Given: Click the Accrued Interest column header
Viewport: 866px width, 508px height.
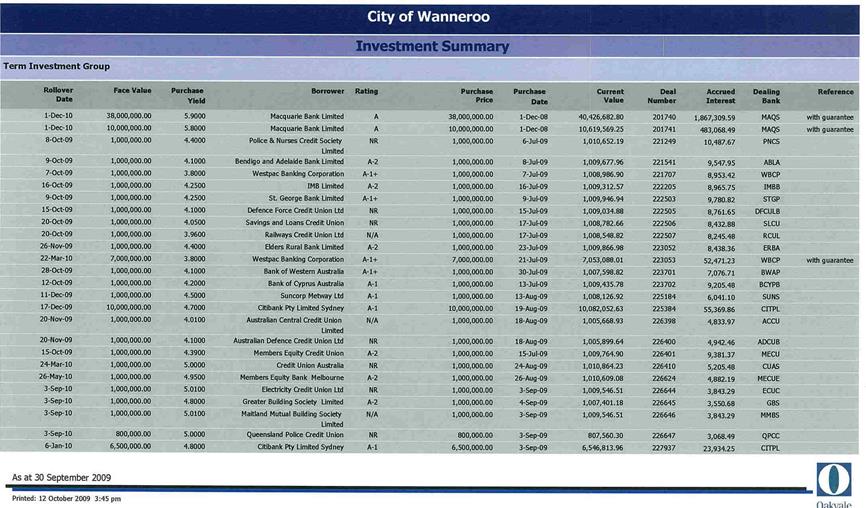Looking at the screenshot, I should [720, 96].
